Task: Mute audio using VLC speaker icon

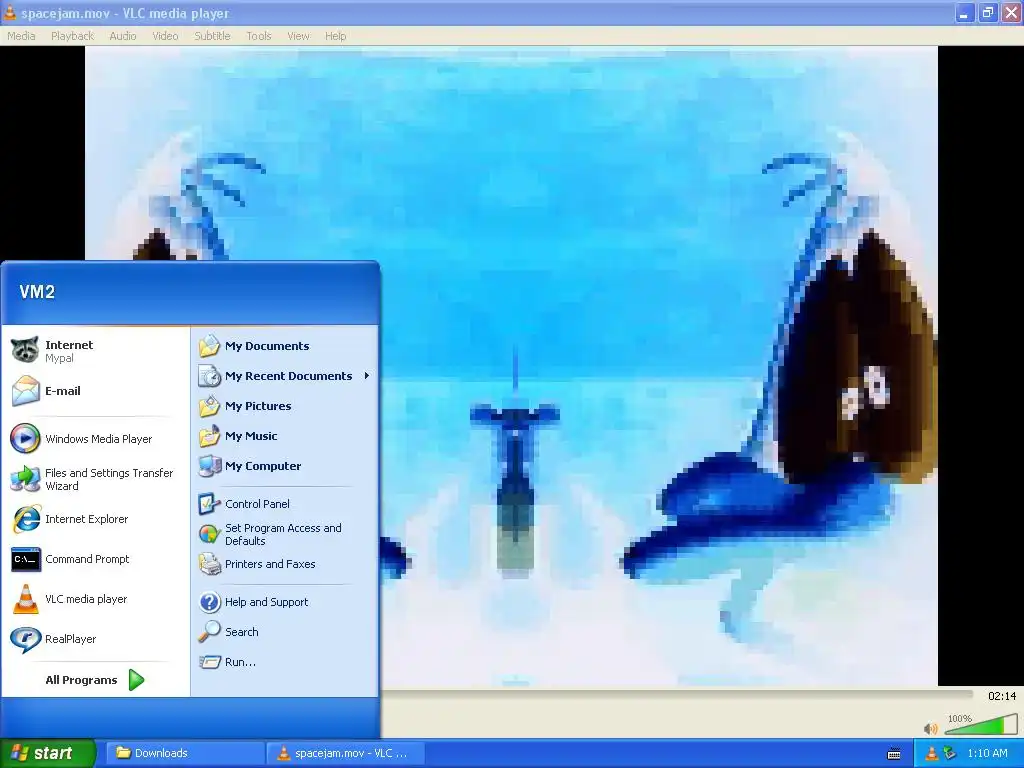Action: pos(931,728)
